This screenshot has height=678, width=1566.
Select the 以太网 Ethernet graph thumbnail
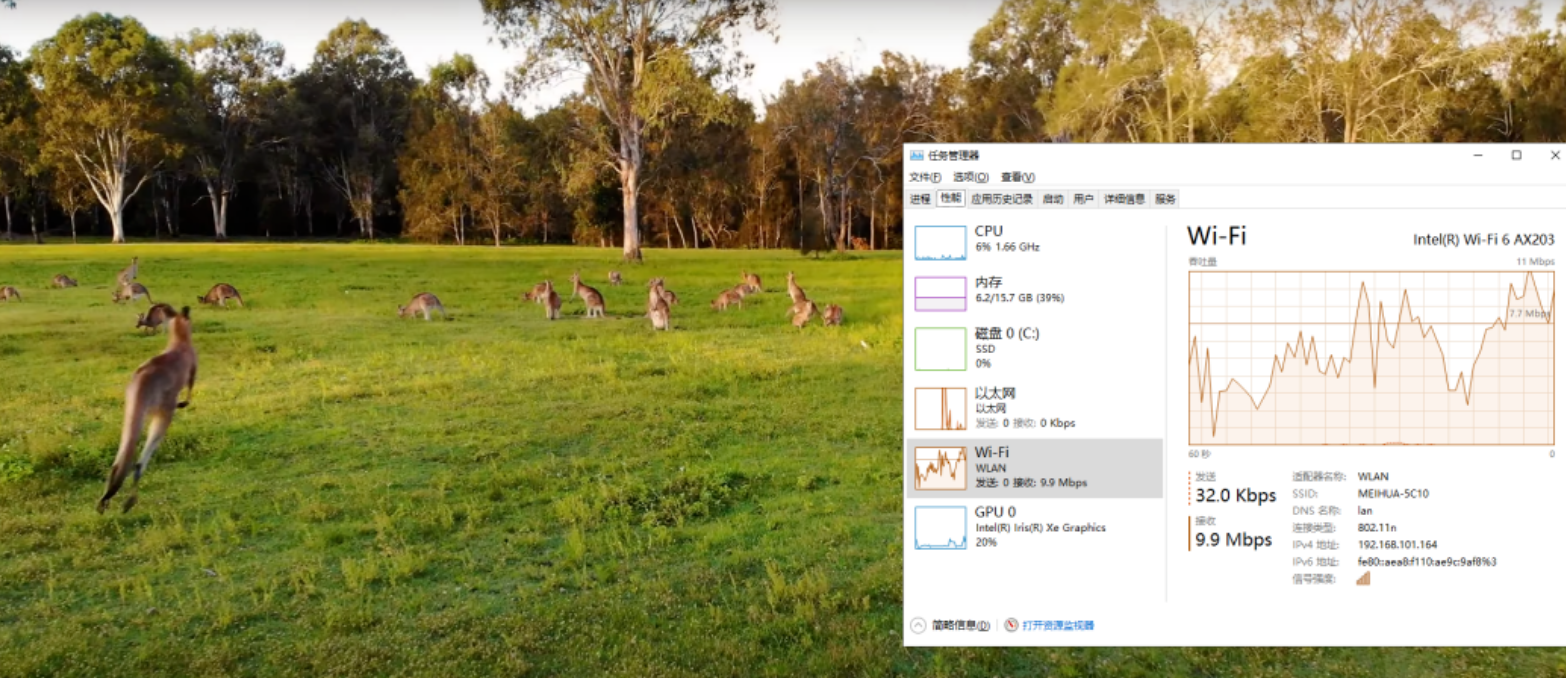pyautogui.click(x=940, y=408)
